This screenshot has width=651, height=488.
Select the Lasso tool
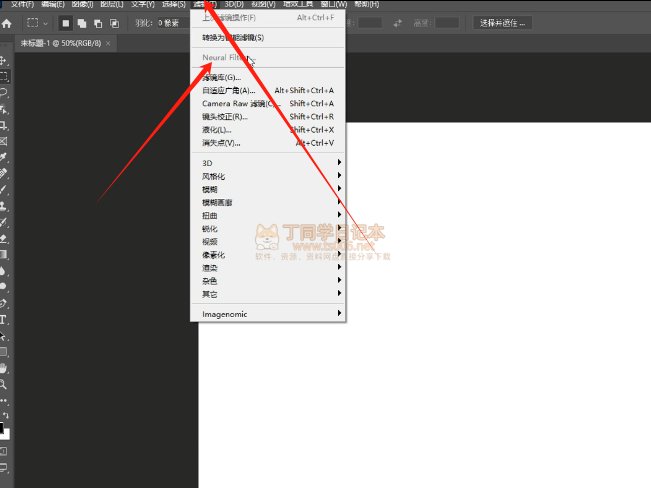pyautogui.click(x=4, y=93)
